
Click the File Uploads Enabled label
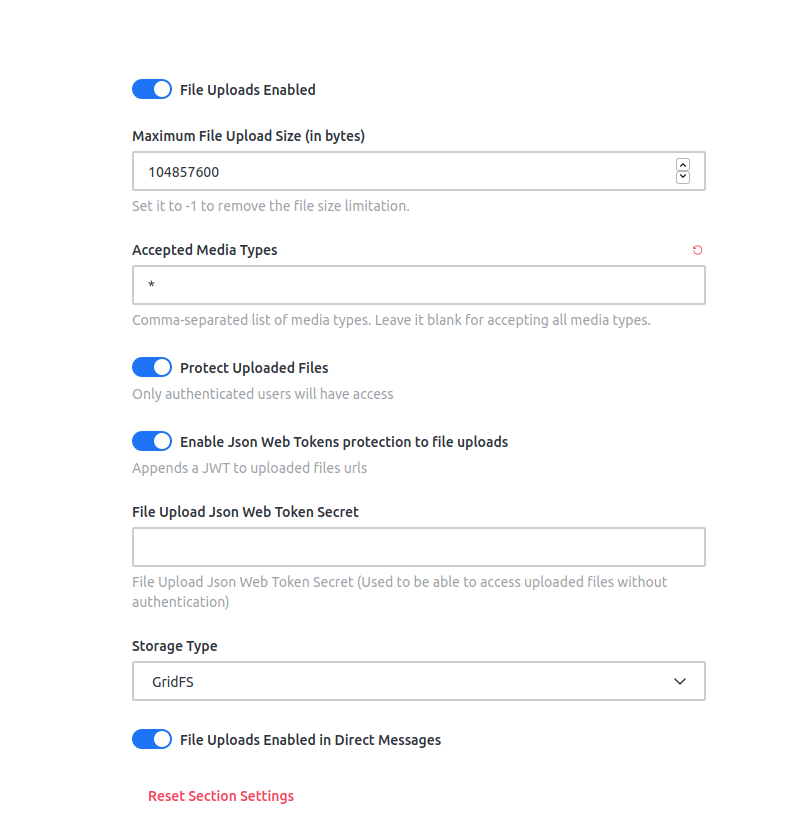[247, 89]
